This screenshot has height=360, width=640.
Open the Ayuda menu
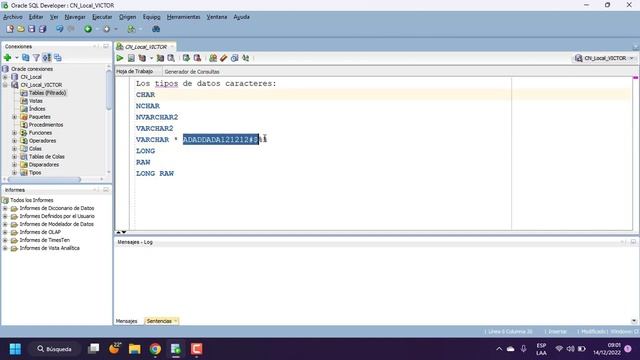[x=241, y=17]
